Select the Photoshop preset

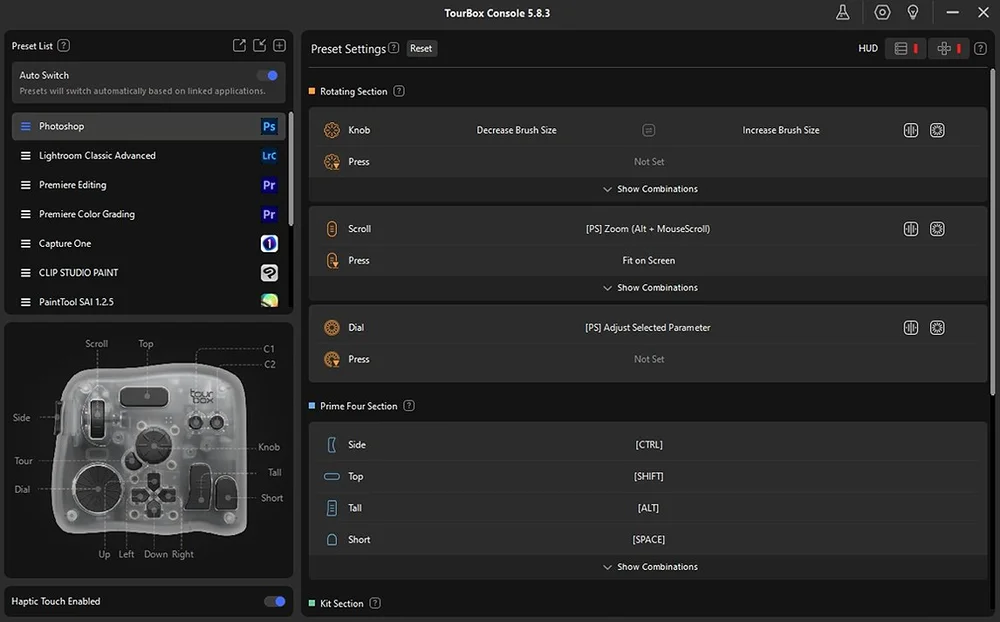pos(148,126)
